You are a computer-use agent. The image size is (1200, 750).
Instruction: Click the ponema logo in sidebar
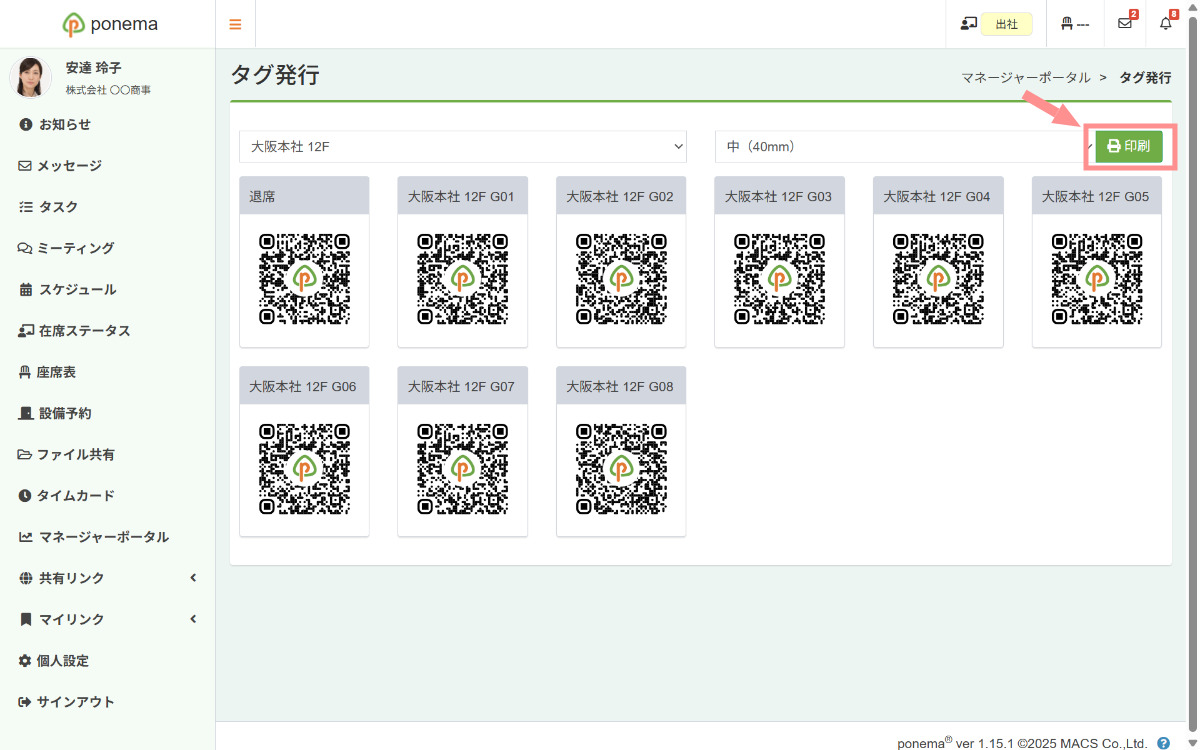(110, 24)
